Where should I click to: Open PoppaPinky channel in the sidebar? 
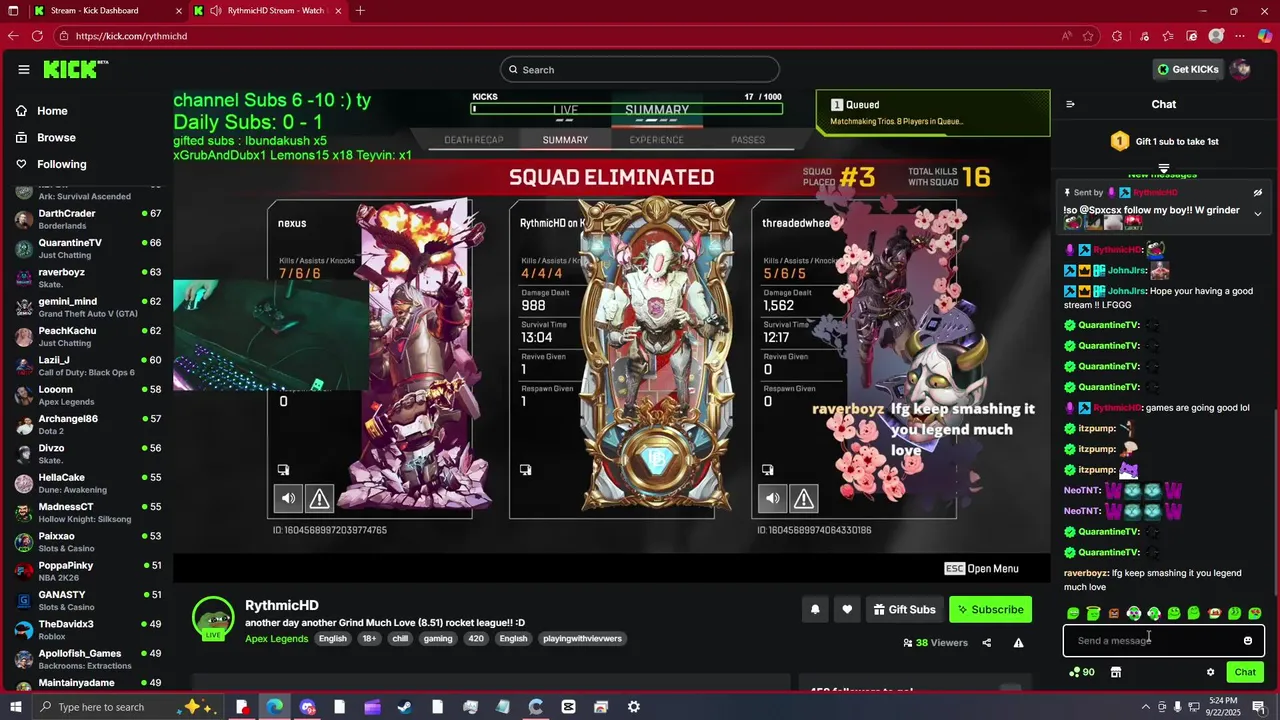coord(88,571)
